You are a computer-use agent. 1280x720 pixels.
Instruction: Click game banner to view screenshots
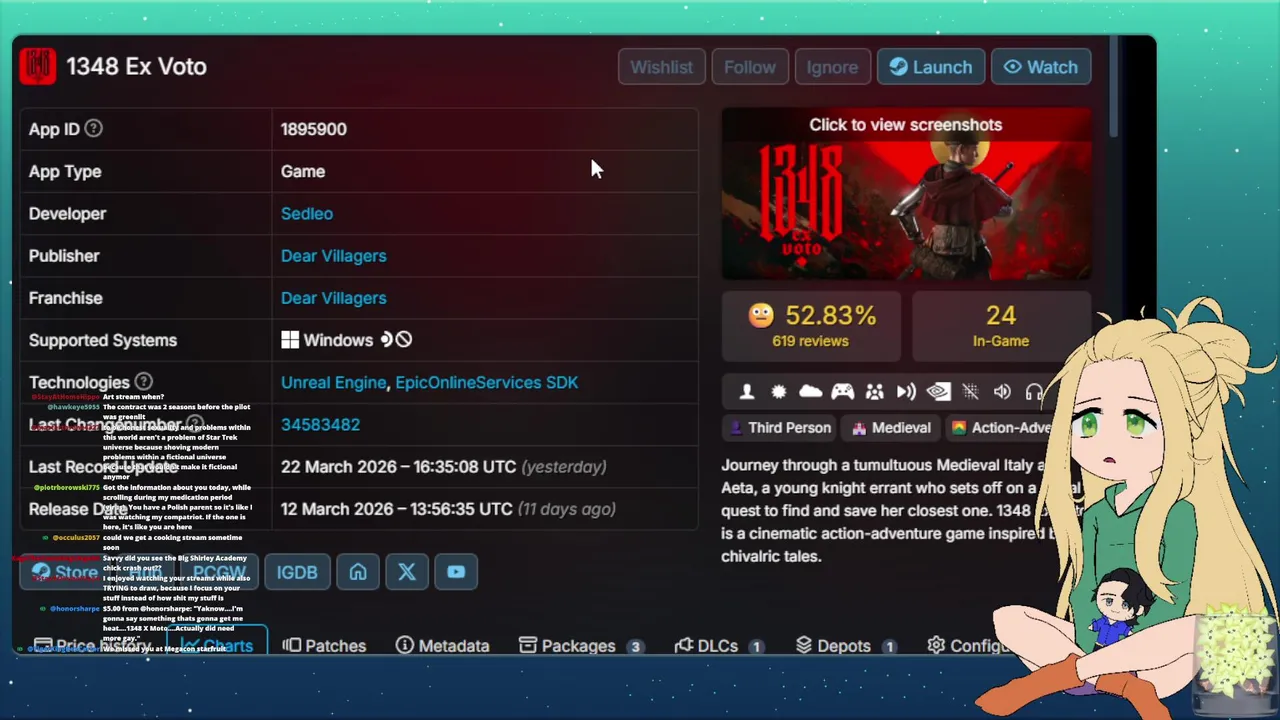coord(906,194)
